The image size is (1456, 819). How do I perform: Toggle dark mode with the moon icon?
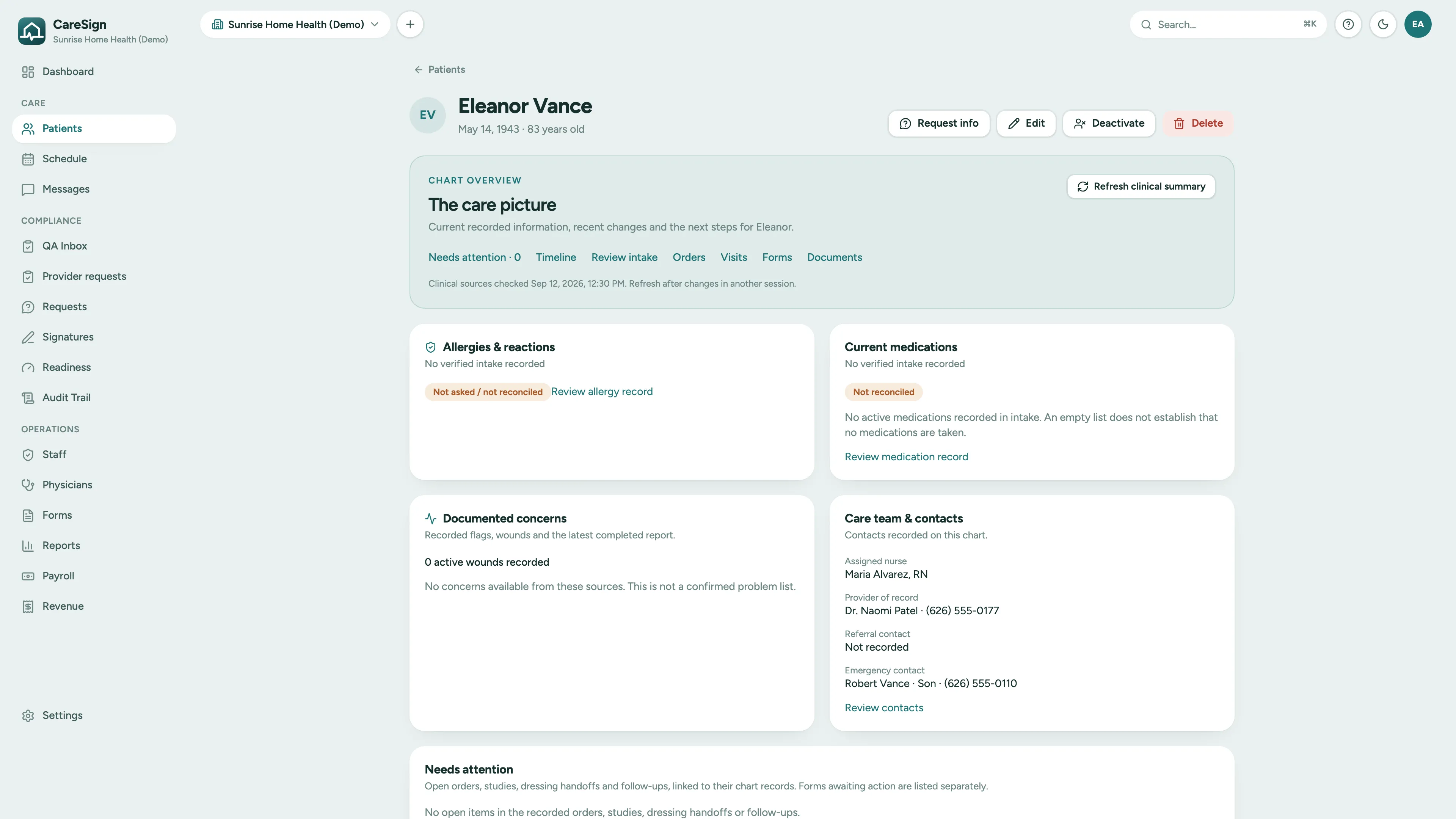[1382, 24]
